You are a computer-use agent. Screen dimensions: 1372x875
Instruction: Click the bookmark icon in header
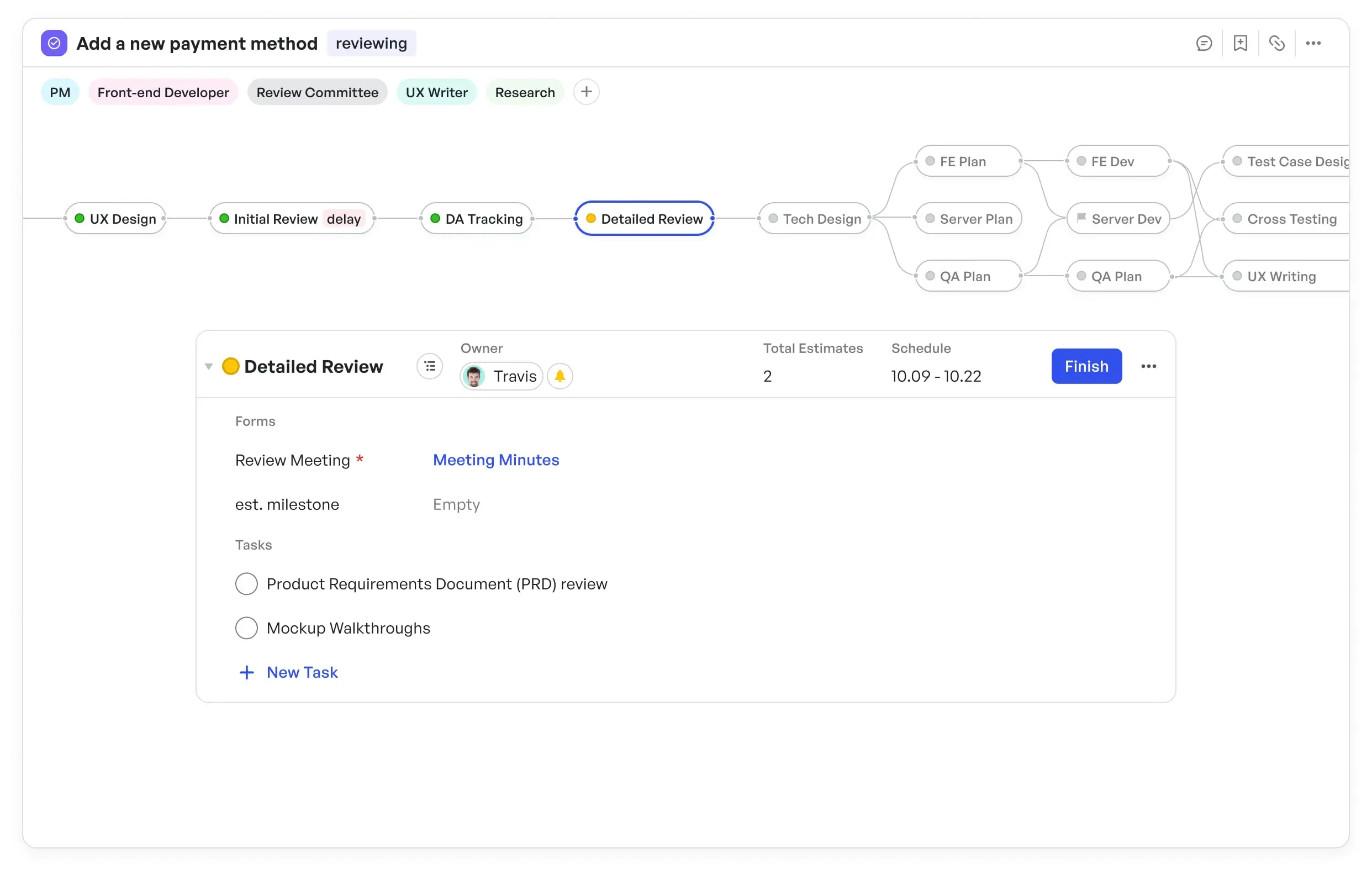(1240, 43)
